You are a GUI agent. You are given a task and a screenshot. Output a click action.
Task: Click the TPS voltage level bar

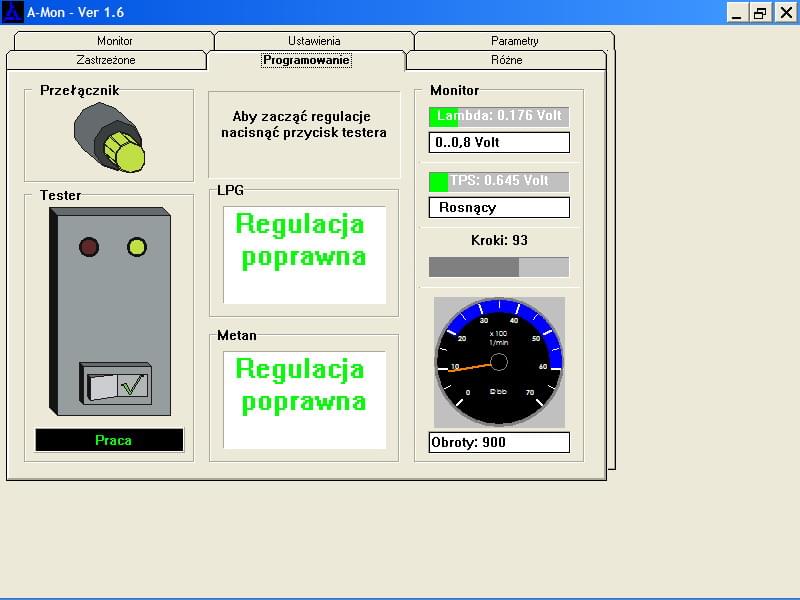click(499, 181)
